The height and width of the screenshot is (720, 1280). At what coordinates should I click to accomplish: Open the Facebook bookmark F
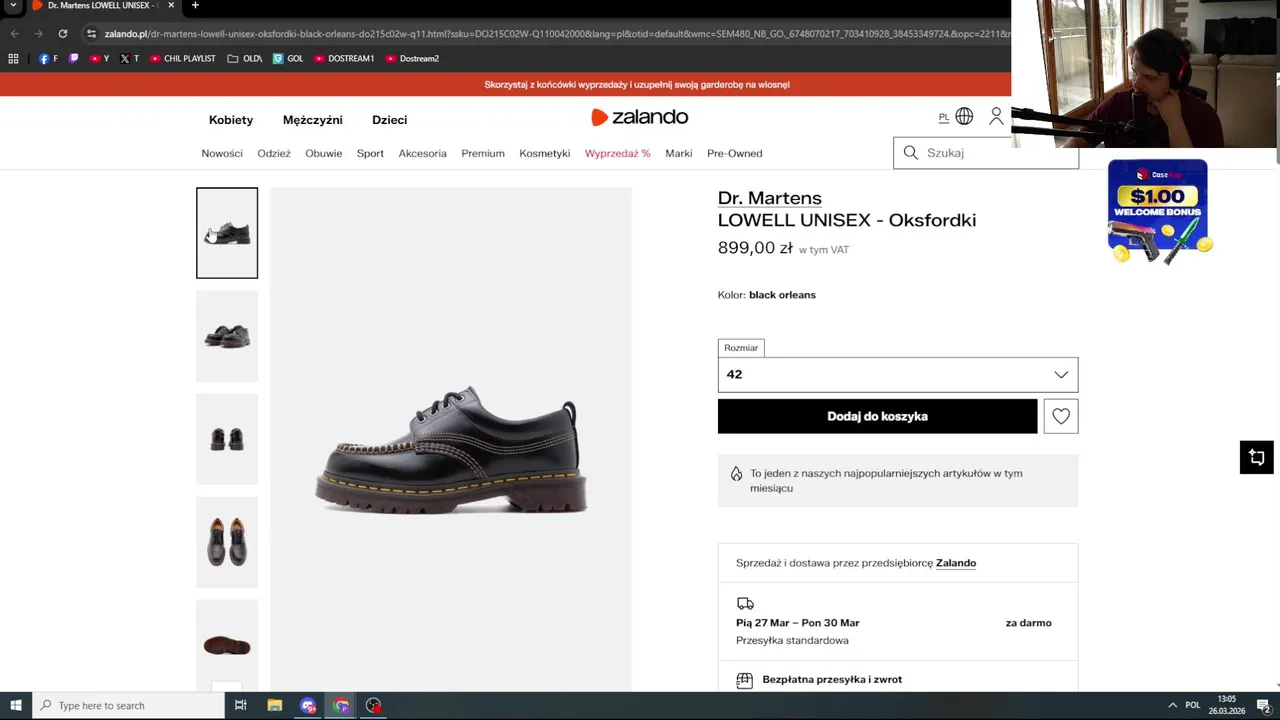[47, 59]
